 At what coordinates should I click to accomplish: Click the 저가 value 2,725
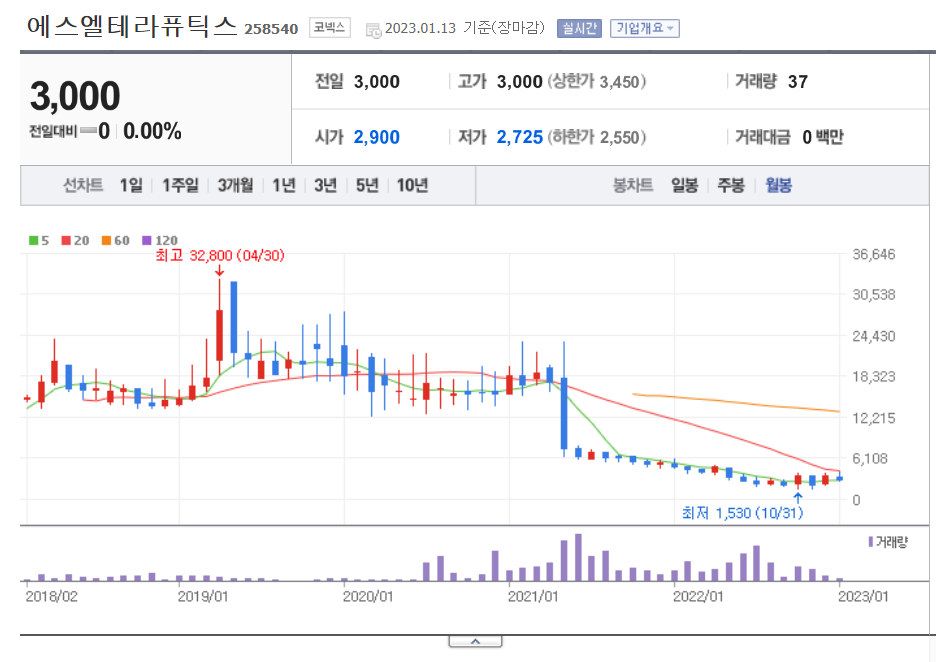click(520, 137)
